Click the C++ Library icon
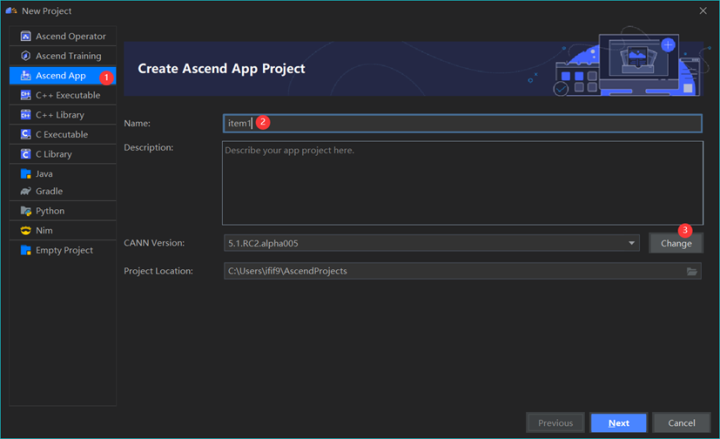Viewport: 720px width, 439px height. pyautogui.click(x=26, y=115)
